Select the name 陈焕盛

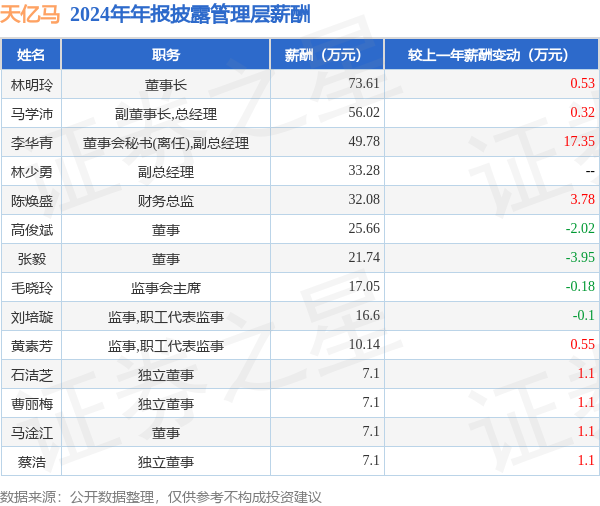pyautogui.click(x=32, y=201)
